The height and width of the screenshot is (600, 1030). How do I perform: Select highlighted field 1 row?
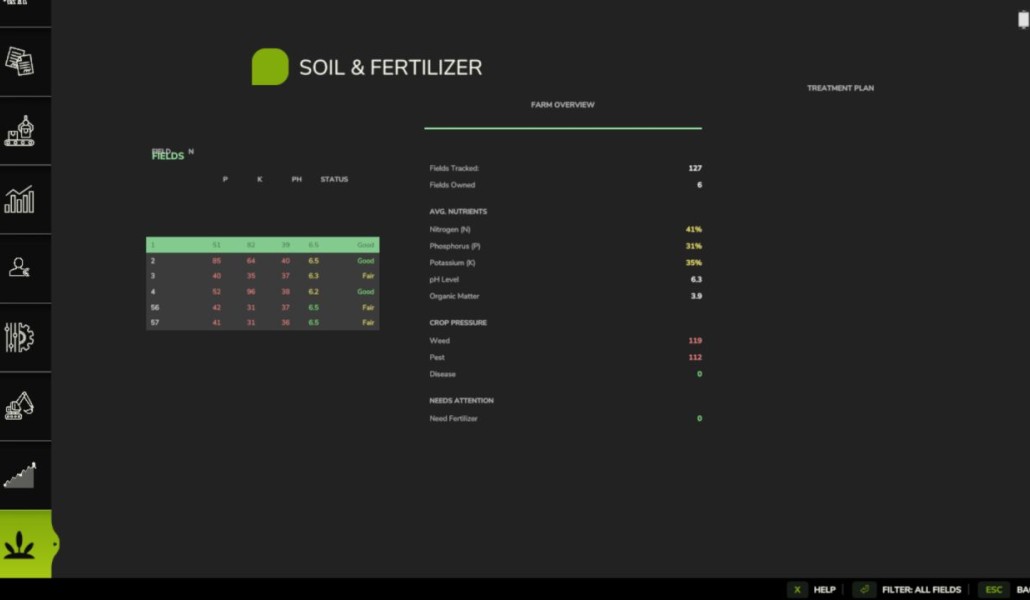[262, 244]
